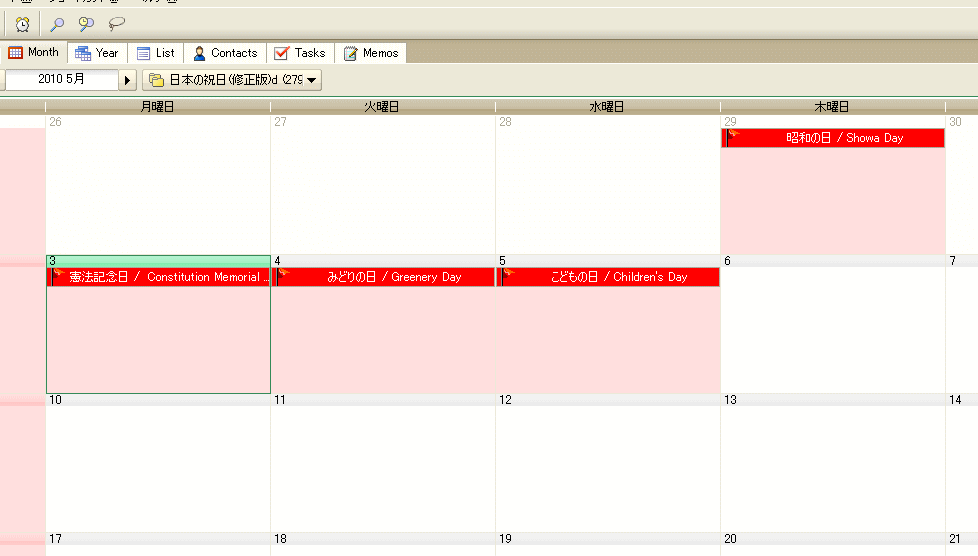Screen dimensions: 978x556
Task: Click the flag icon on Children's Day event
Action: tap(508, 275)
